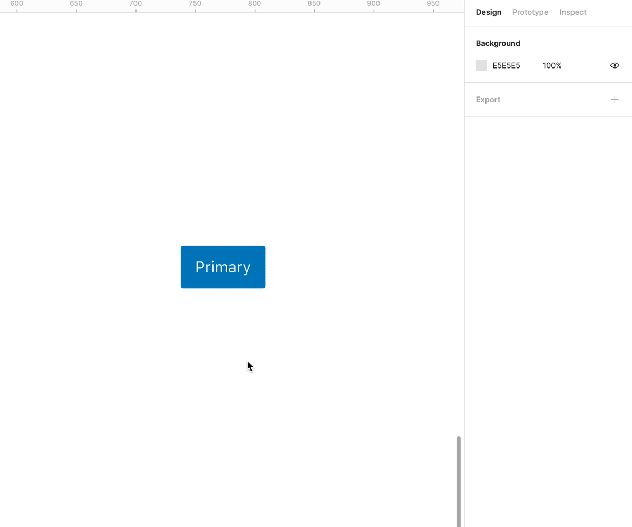Image resolution: width=632 pixels, height=527 pixels.
Task: Open the Prototype tab
Action: point(530,12)
